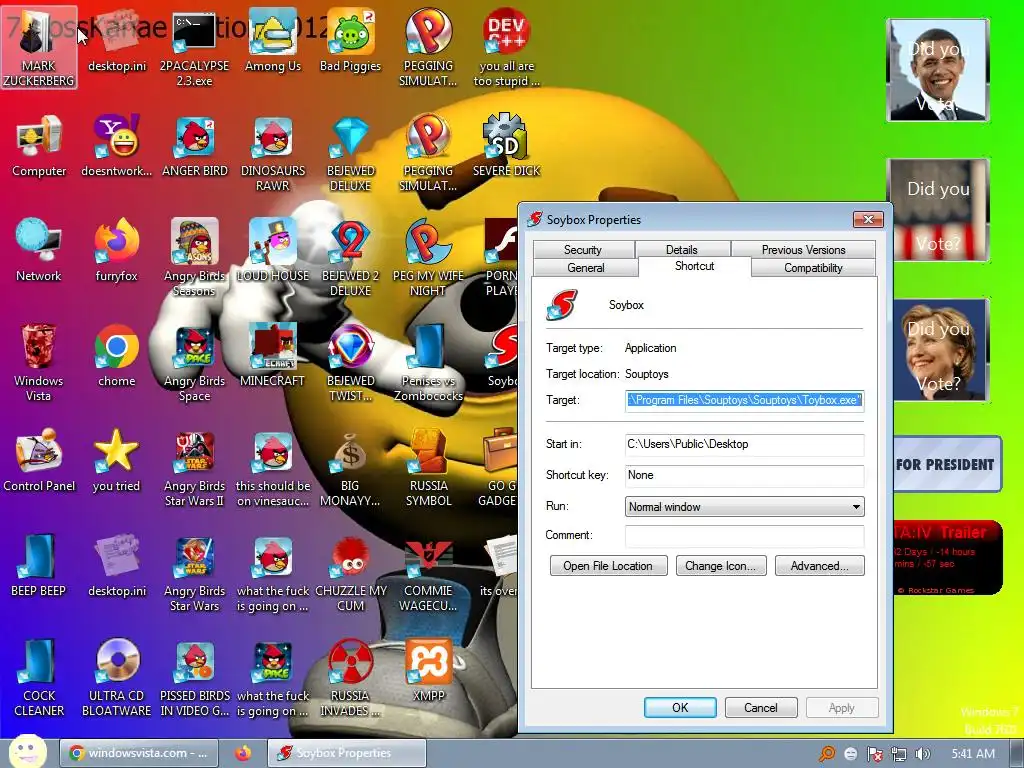This screenshot has width=1024, height=768.
Task: Select the 2PACALYPSE 2.3.exe desktop icon
Action: (x=194, y=47)
